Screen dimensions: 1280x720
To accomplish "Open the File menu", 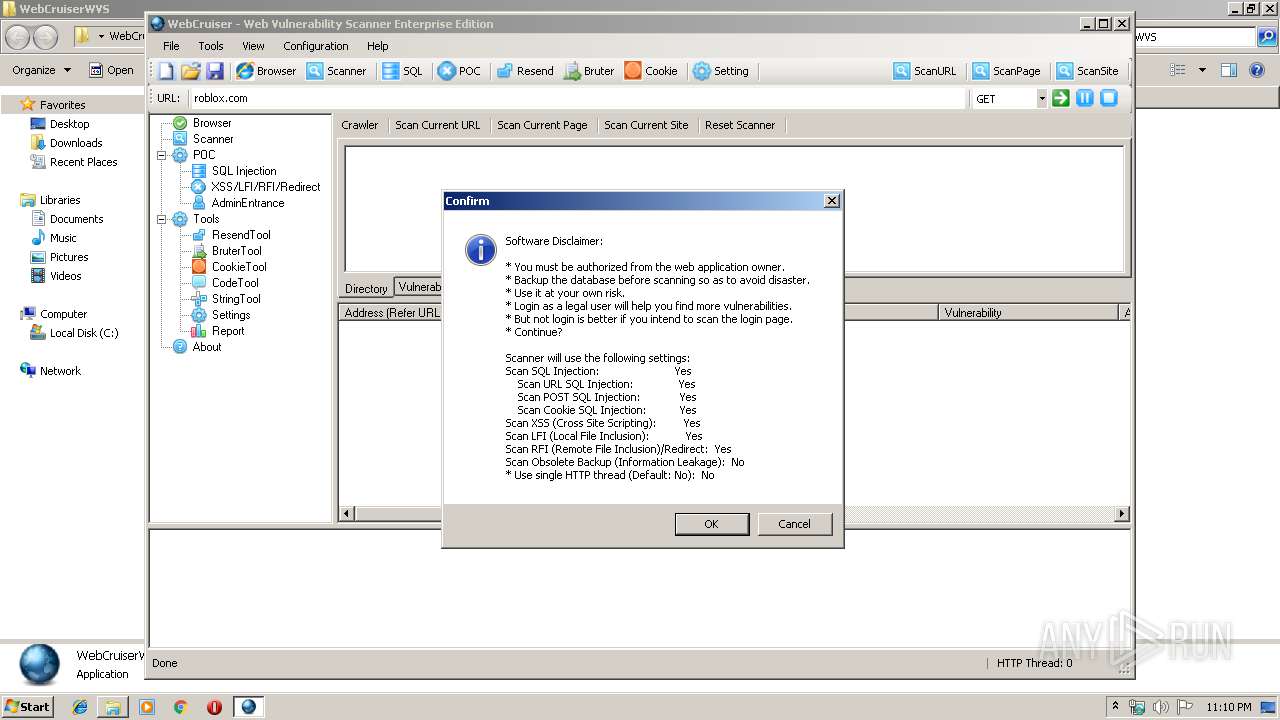I will [171, 46].
